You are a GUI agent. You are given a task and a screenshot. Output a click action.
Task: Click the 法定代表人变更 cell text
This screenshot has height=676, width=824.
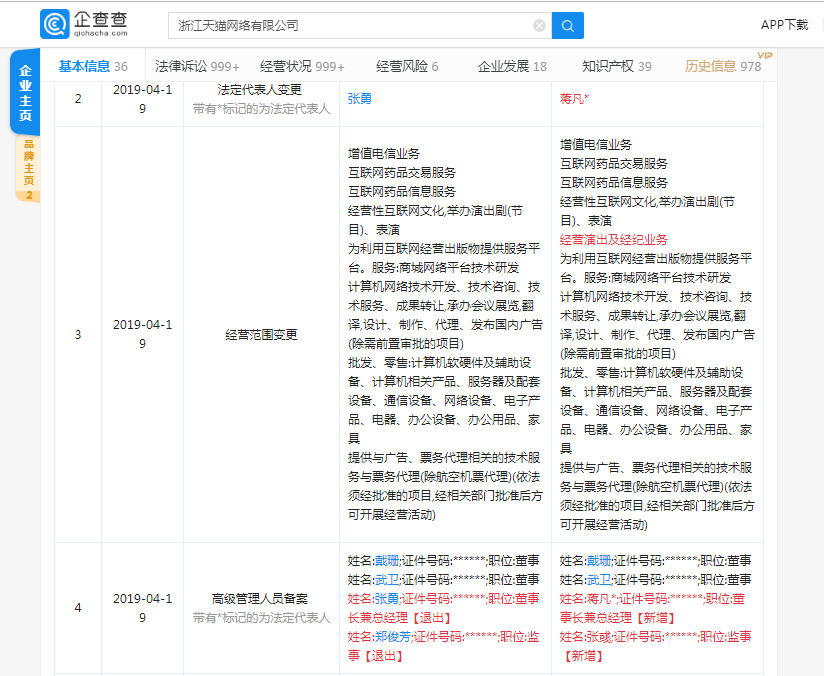pos(260,90)
